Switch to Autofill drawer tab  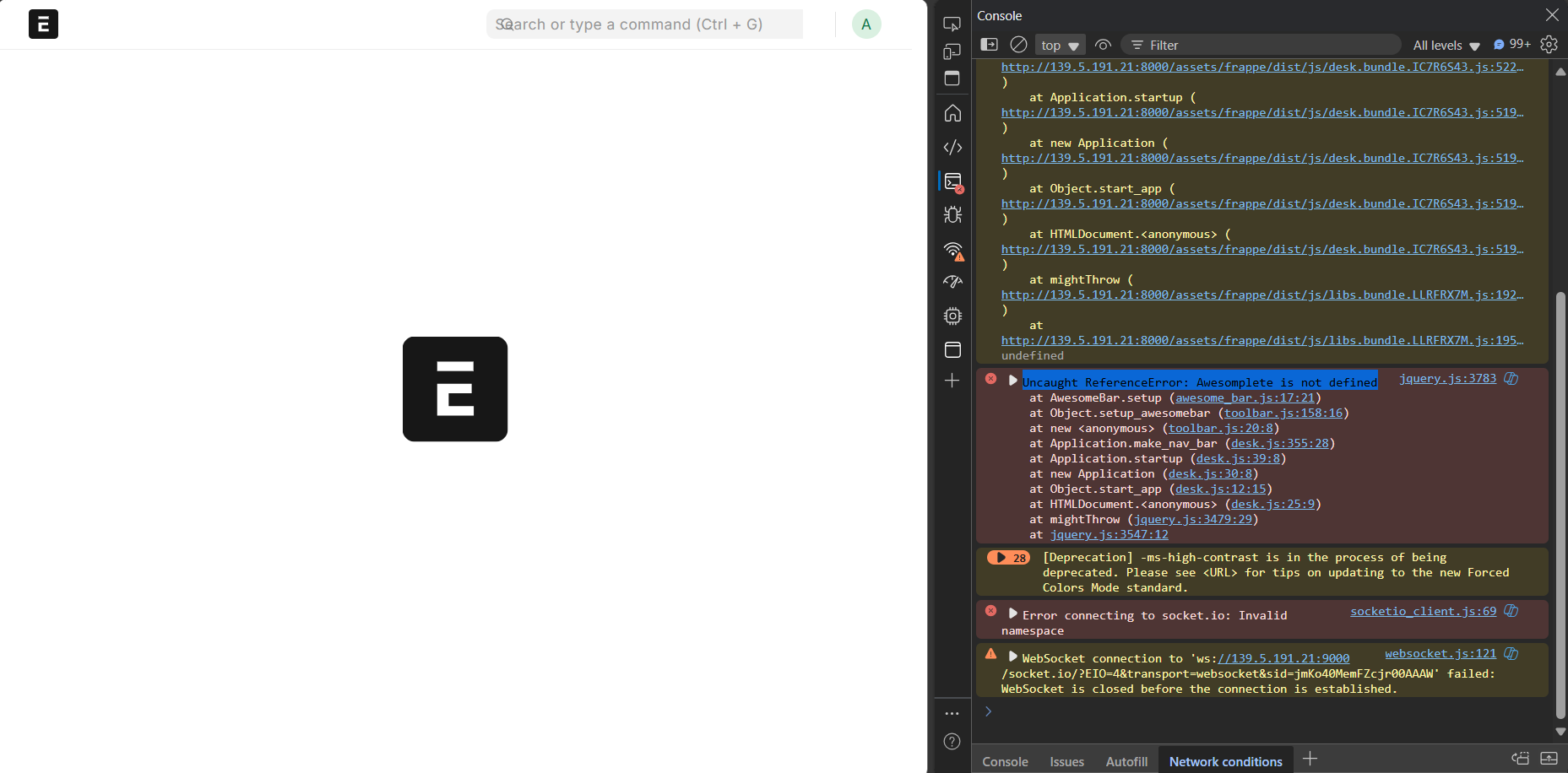[1126, 761]
